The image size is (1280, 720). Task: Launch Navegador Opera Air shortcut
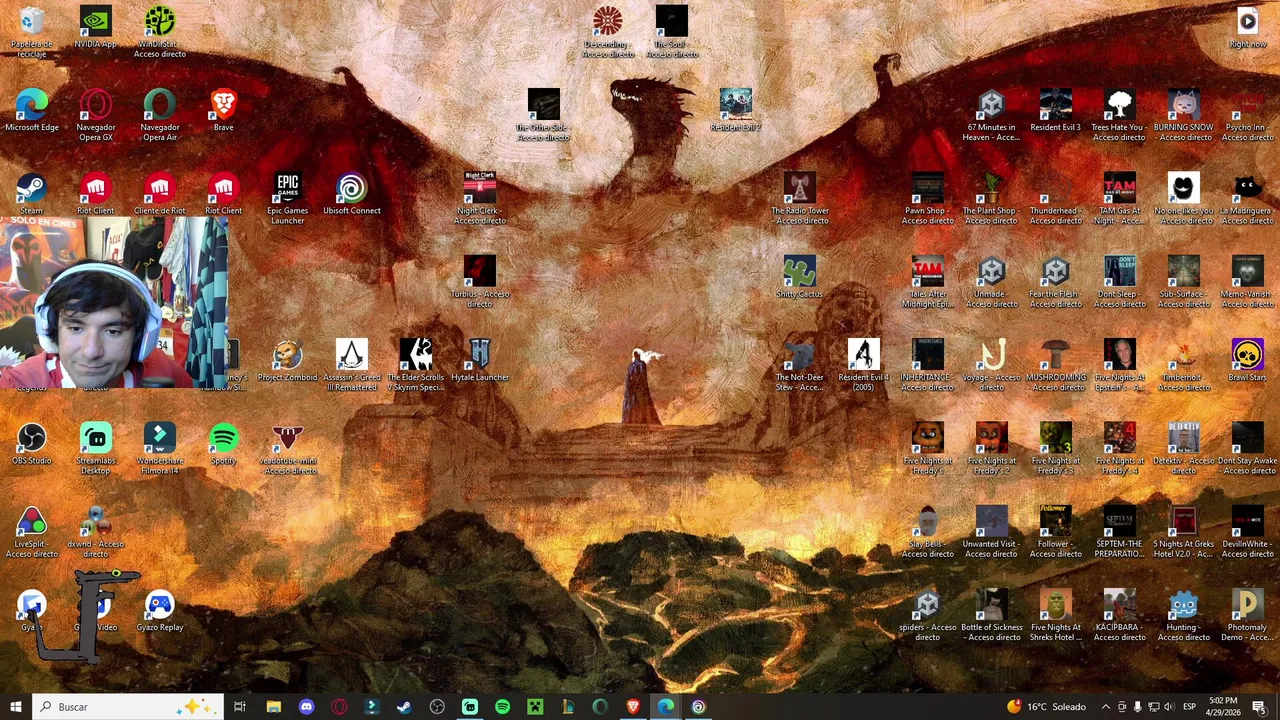pyautogui.click(x=159, y=115)
